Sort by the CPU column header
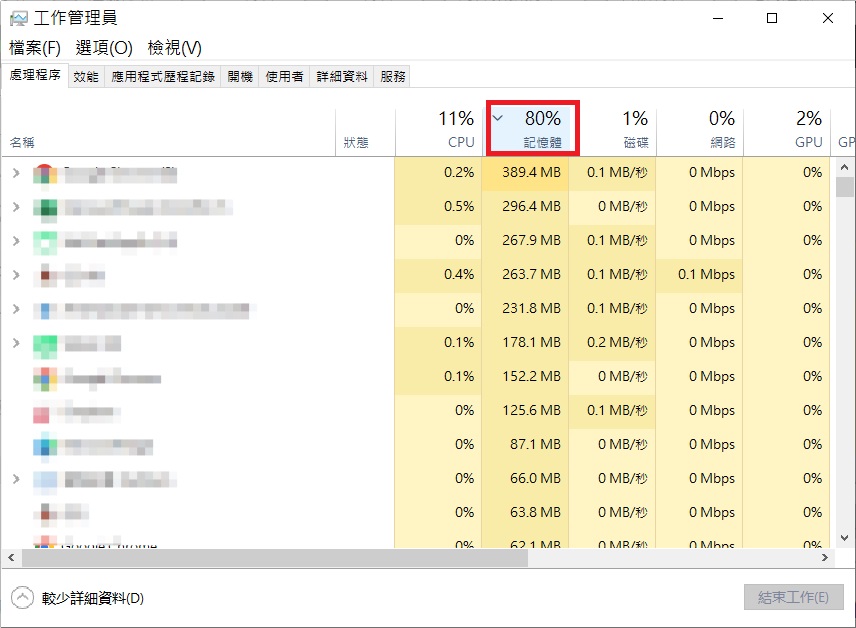Viewport: 856px width, 628px height. (x=438, y=132)
